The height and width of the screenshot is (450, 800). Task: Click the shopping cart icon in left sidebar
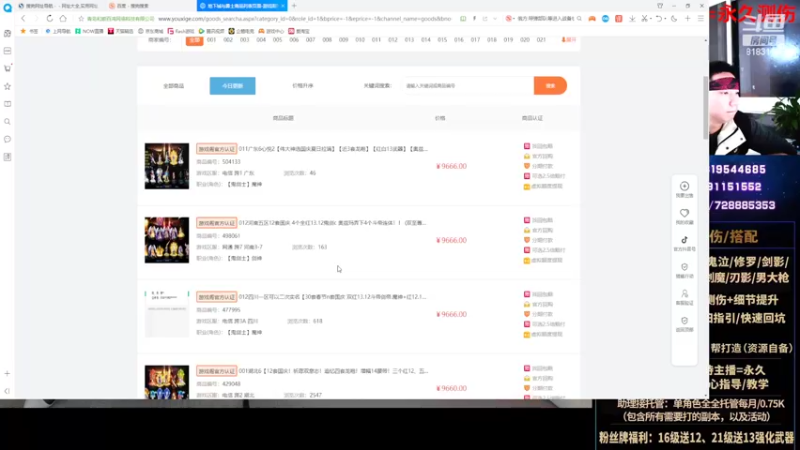coord(7,68)
